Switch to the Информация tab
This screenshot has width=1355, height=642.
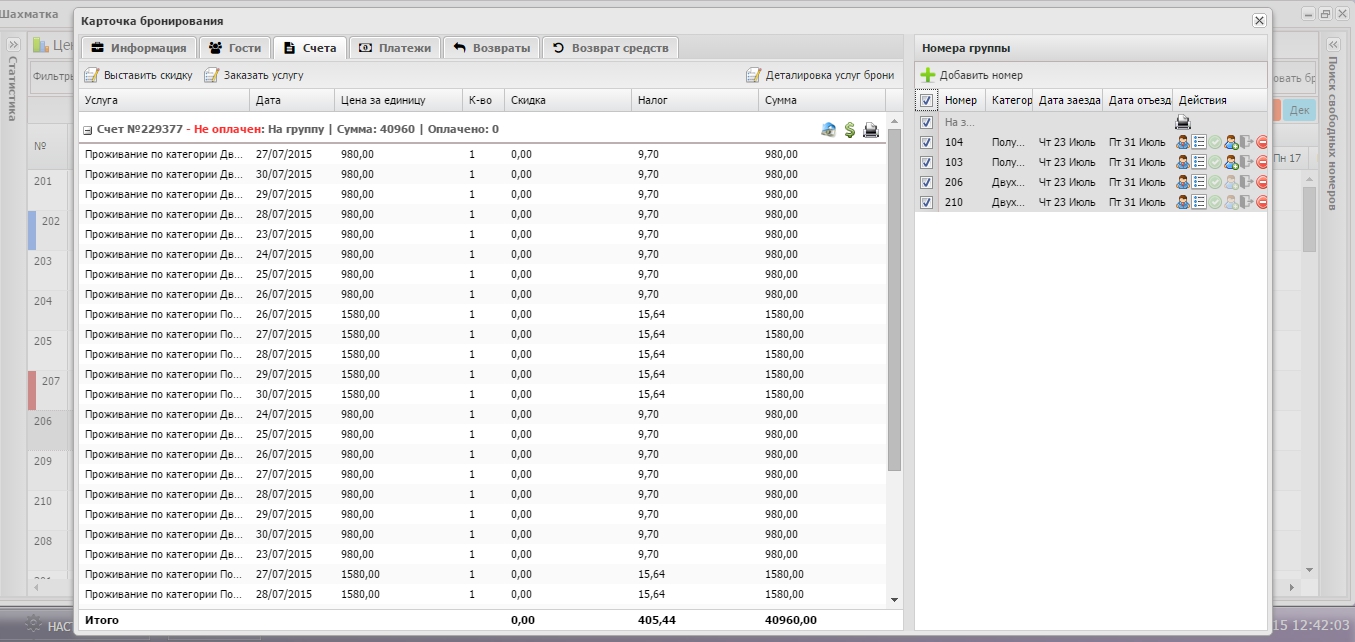[x=138, y=48]
